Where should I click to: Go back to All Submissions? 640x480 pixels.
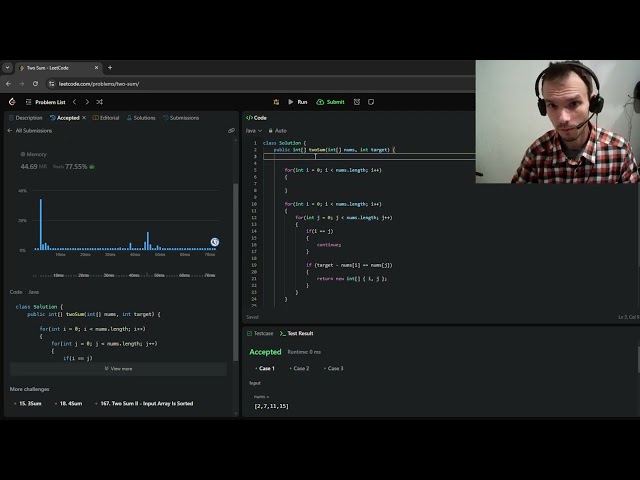(x=30, y=131)
